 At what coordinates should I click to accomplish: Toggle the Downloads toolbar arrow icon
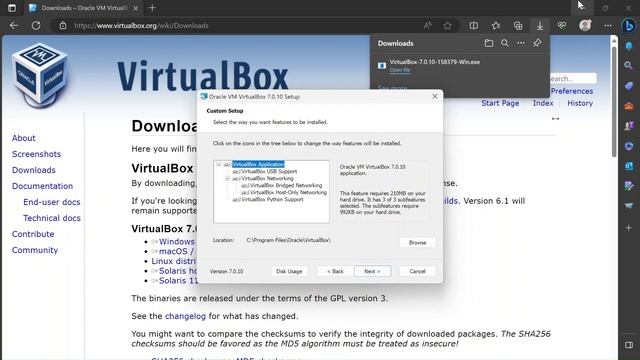(x=540, y=25)
